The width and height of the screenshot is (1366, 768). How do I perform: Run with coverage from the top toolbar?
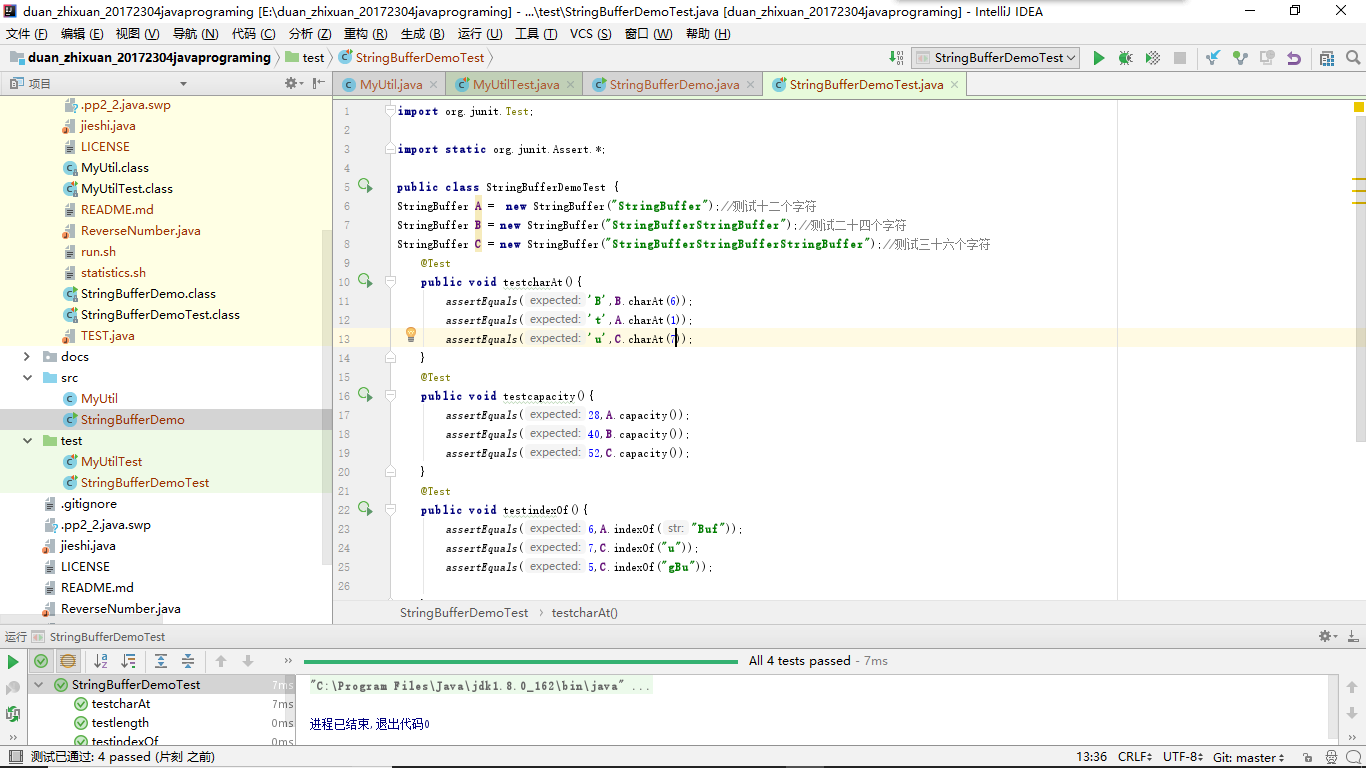tap(1152, 58)
